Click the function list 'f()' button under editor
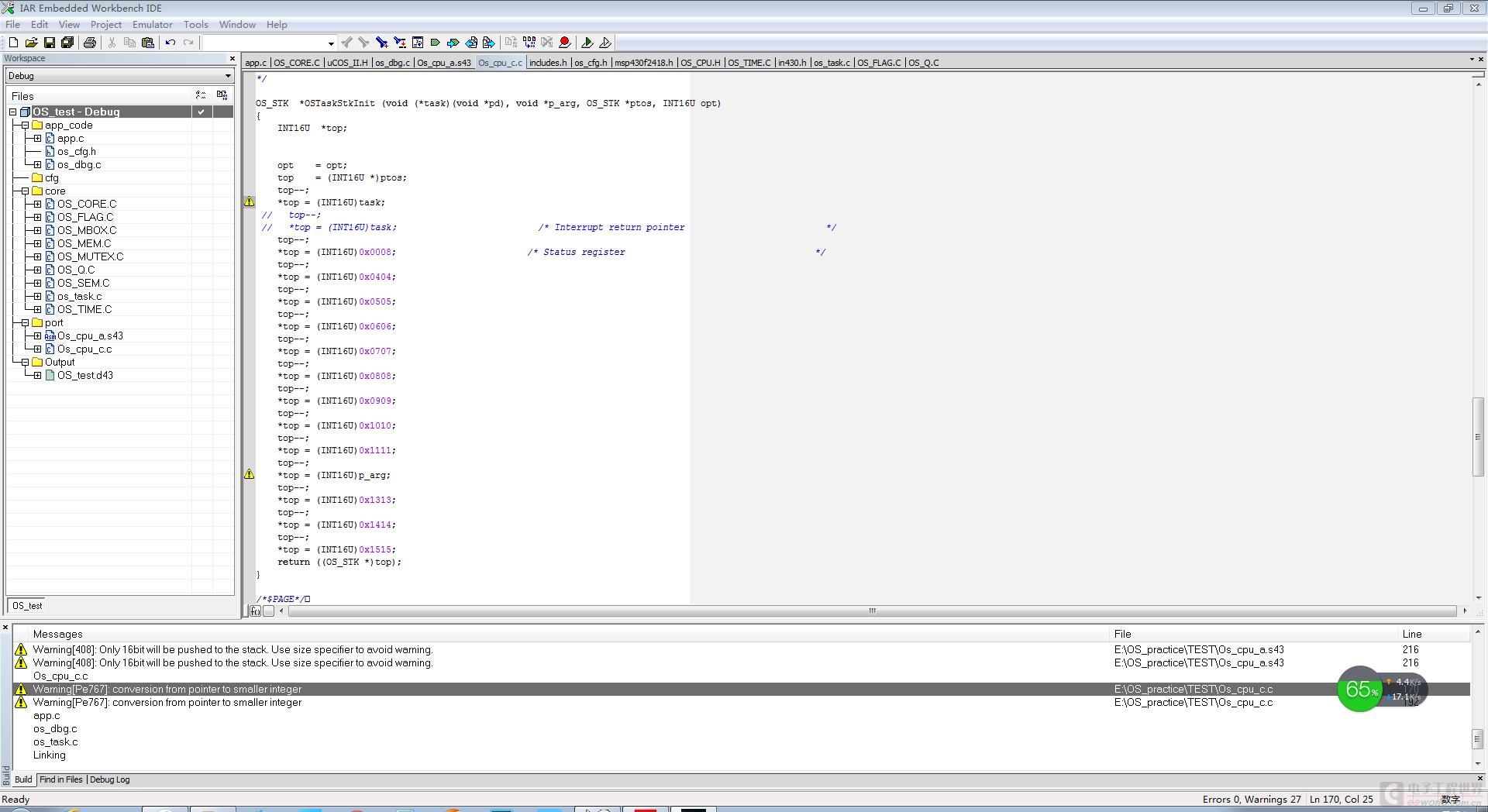The height and width of the screenshot is (812, 1488). (x=256, y=611)
